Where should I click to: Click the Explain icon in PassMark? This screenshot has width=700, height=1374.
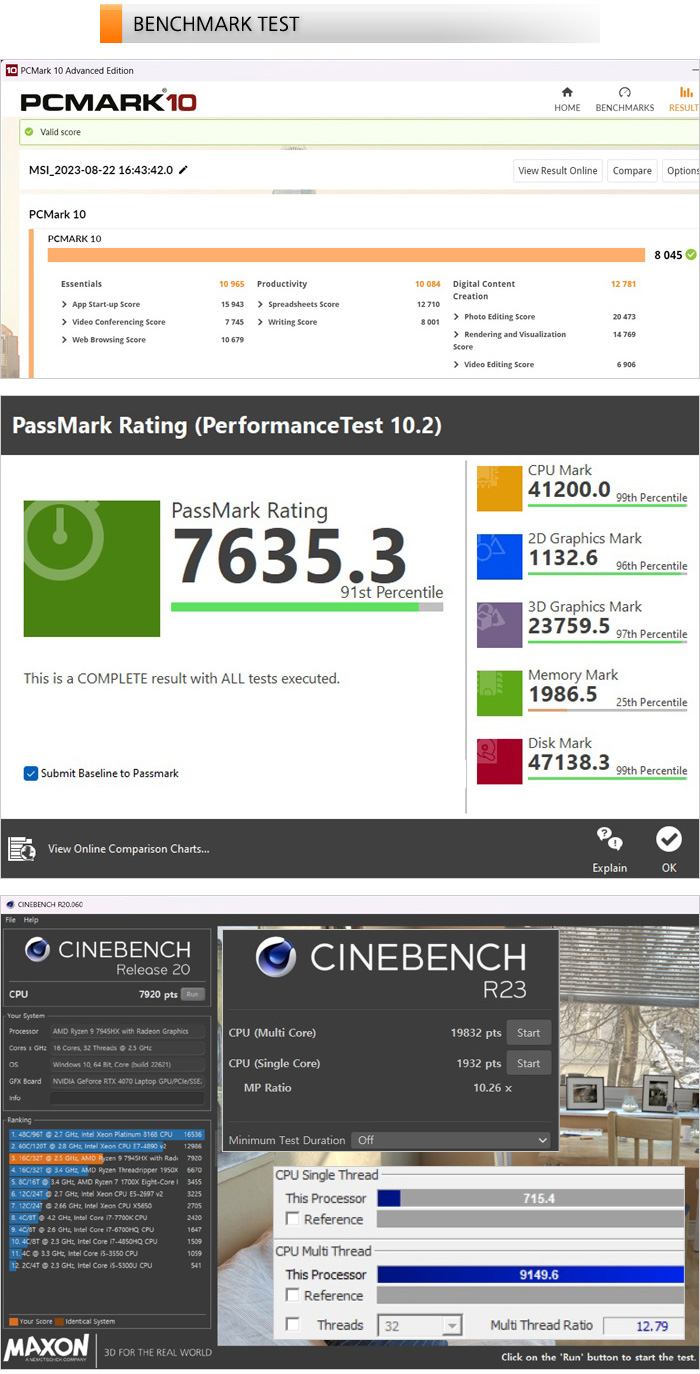[609, 839]
